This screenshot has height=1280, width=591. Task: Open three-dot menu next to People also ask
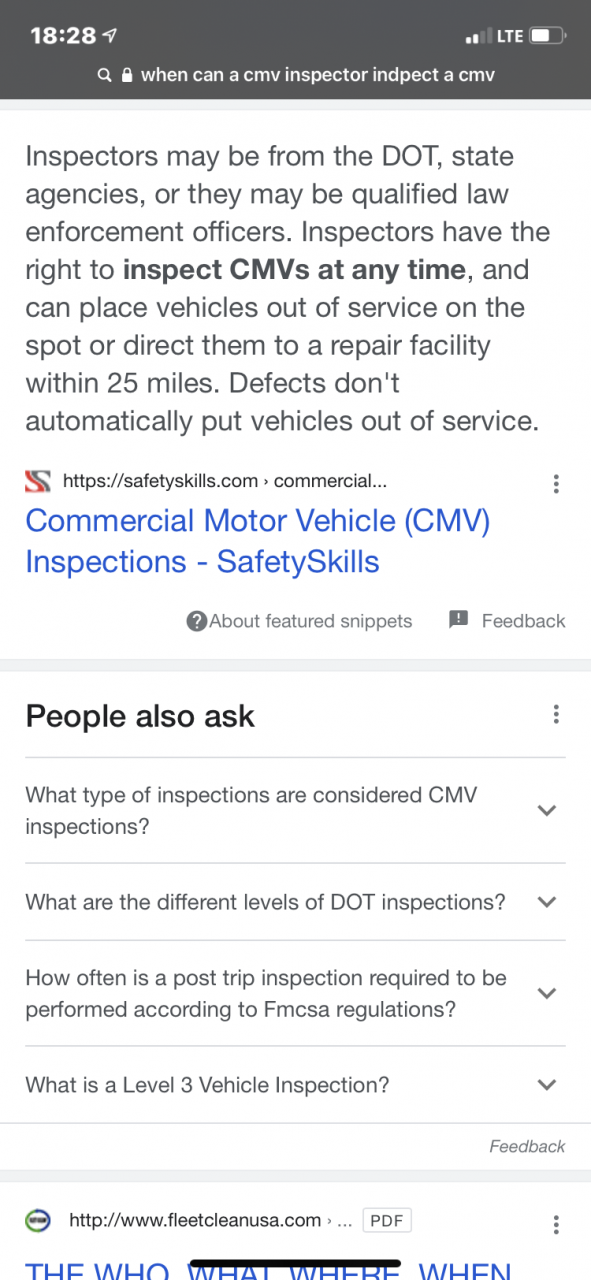pos(556,715)
